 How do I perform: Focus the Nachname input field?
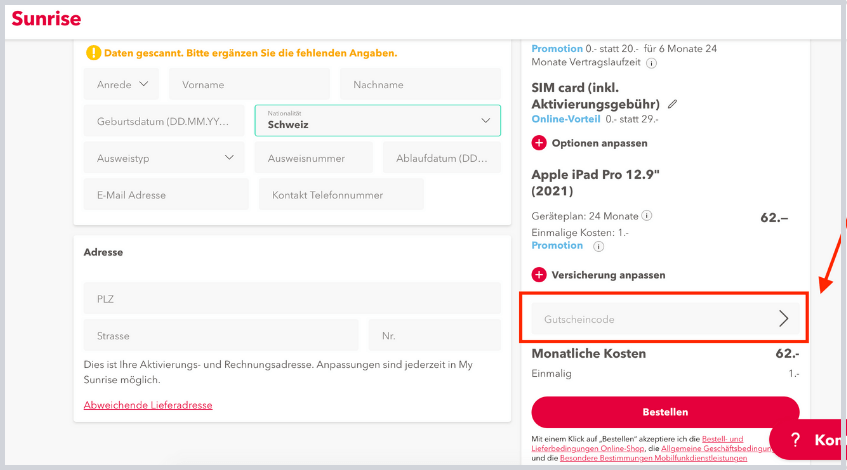(420, 84)
